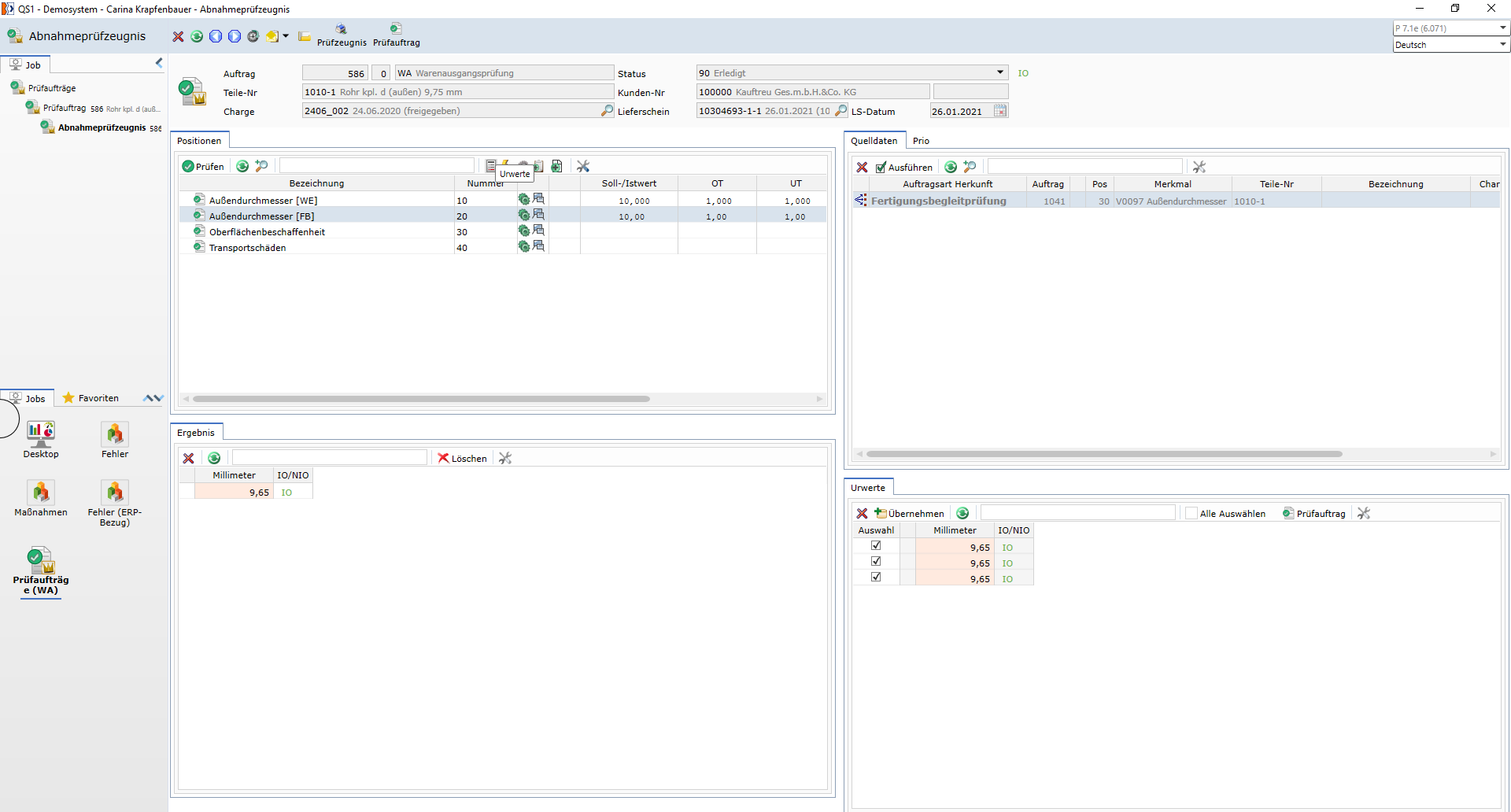Select the Oberflächenbeschaffenheit row
The image size is (1511, 812).
coord(503,231)
